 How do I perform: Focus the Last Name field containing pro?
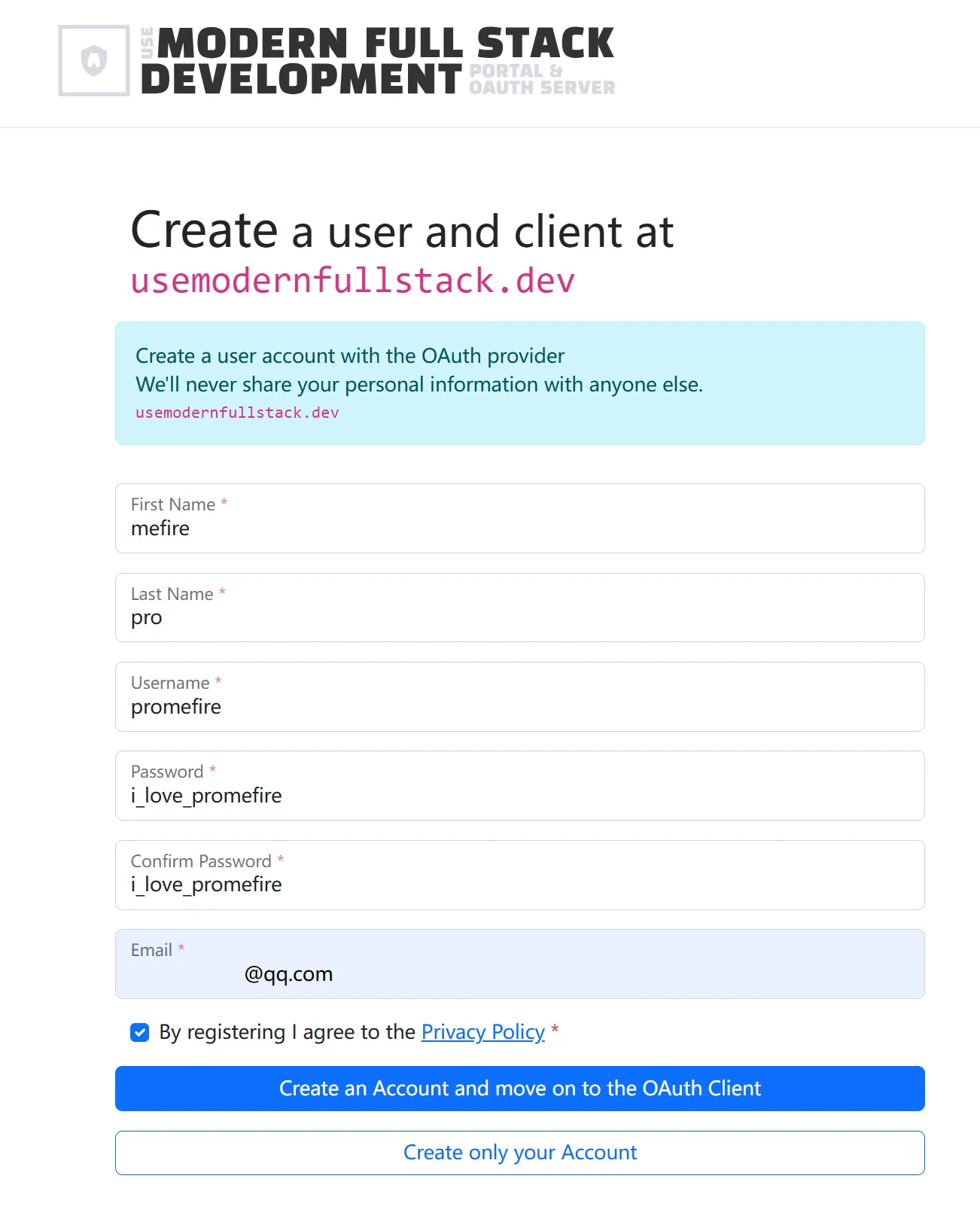[519, 618]
